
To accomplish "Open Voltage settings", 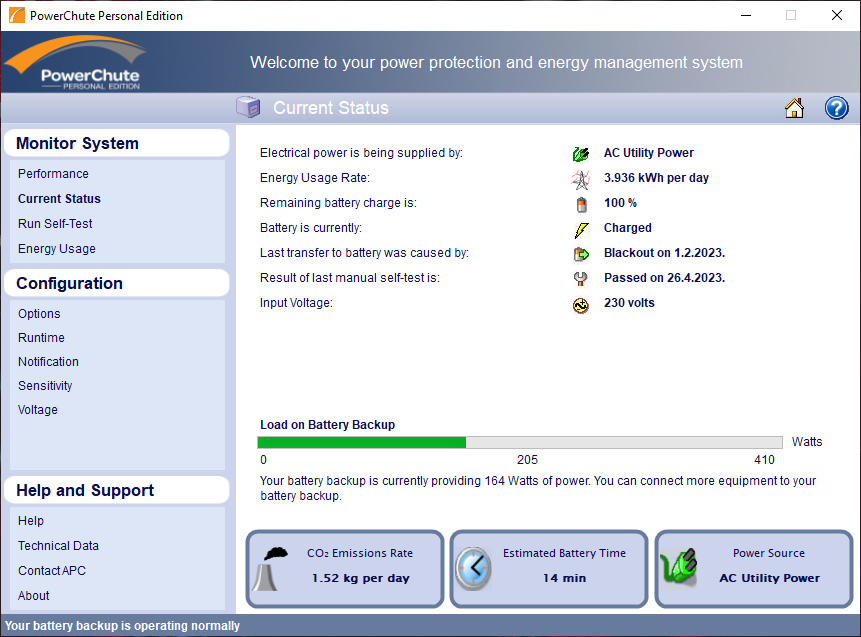I will point(37,410).
